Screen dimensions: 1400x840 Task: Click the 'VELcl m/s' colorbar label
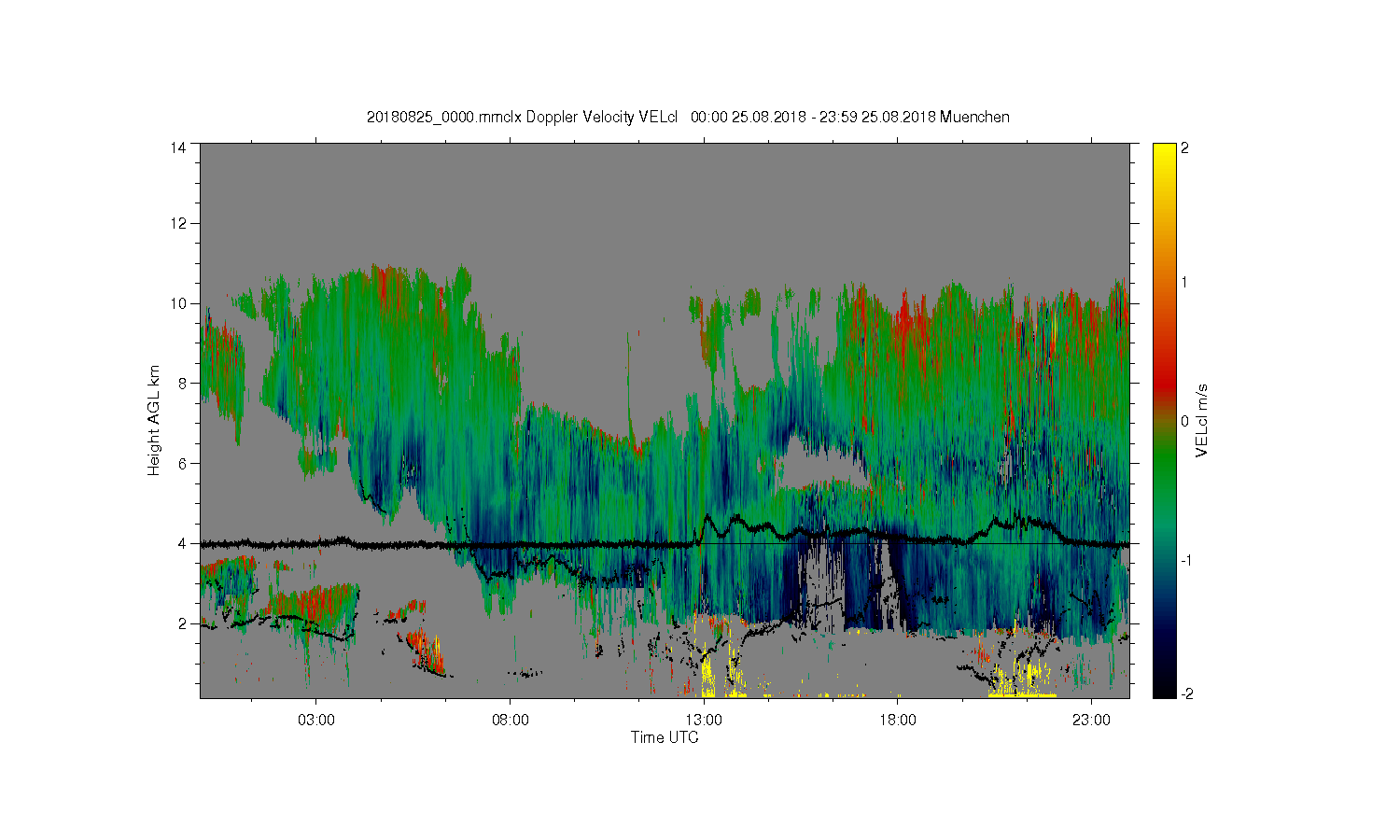tap(1202, 420)
